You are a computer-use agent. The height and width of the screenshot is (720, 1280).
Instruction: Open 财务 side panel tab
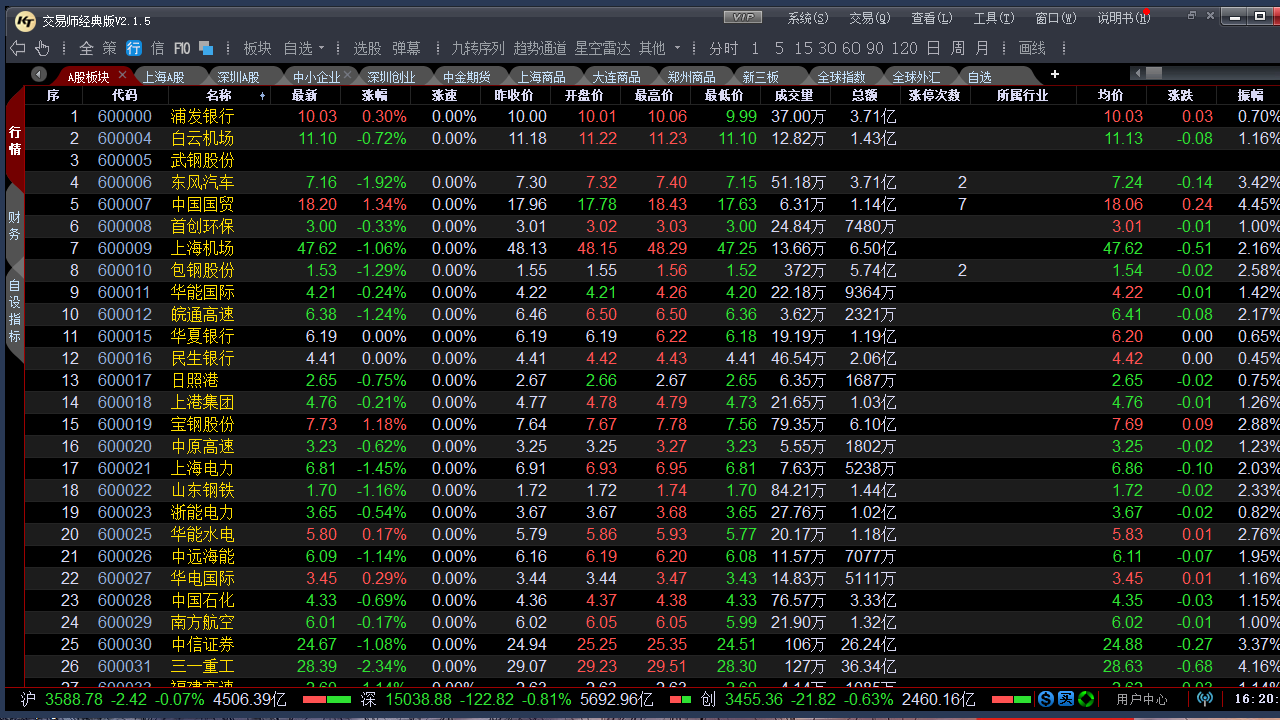(14, 225)
